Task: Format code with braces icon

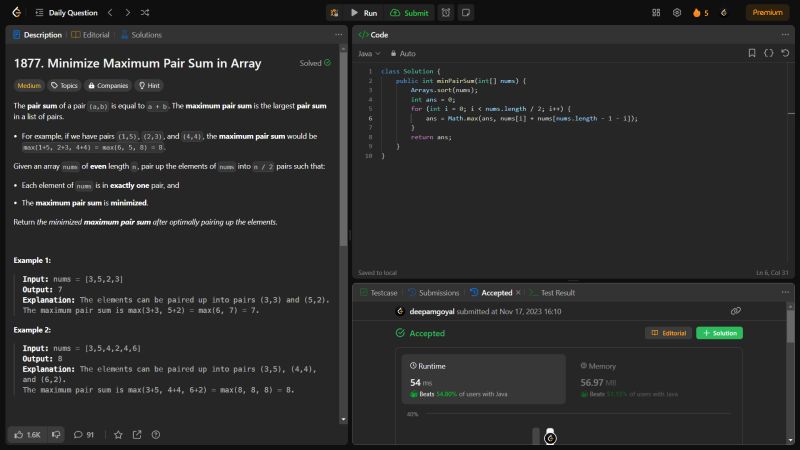Action: coord(768,53)
